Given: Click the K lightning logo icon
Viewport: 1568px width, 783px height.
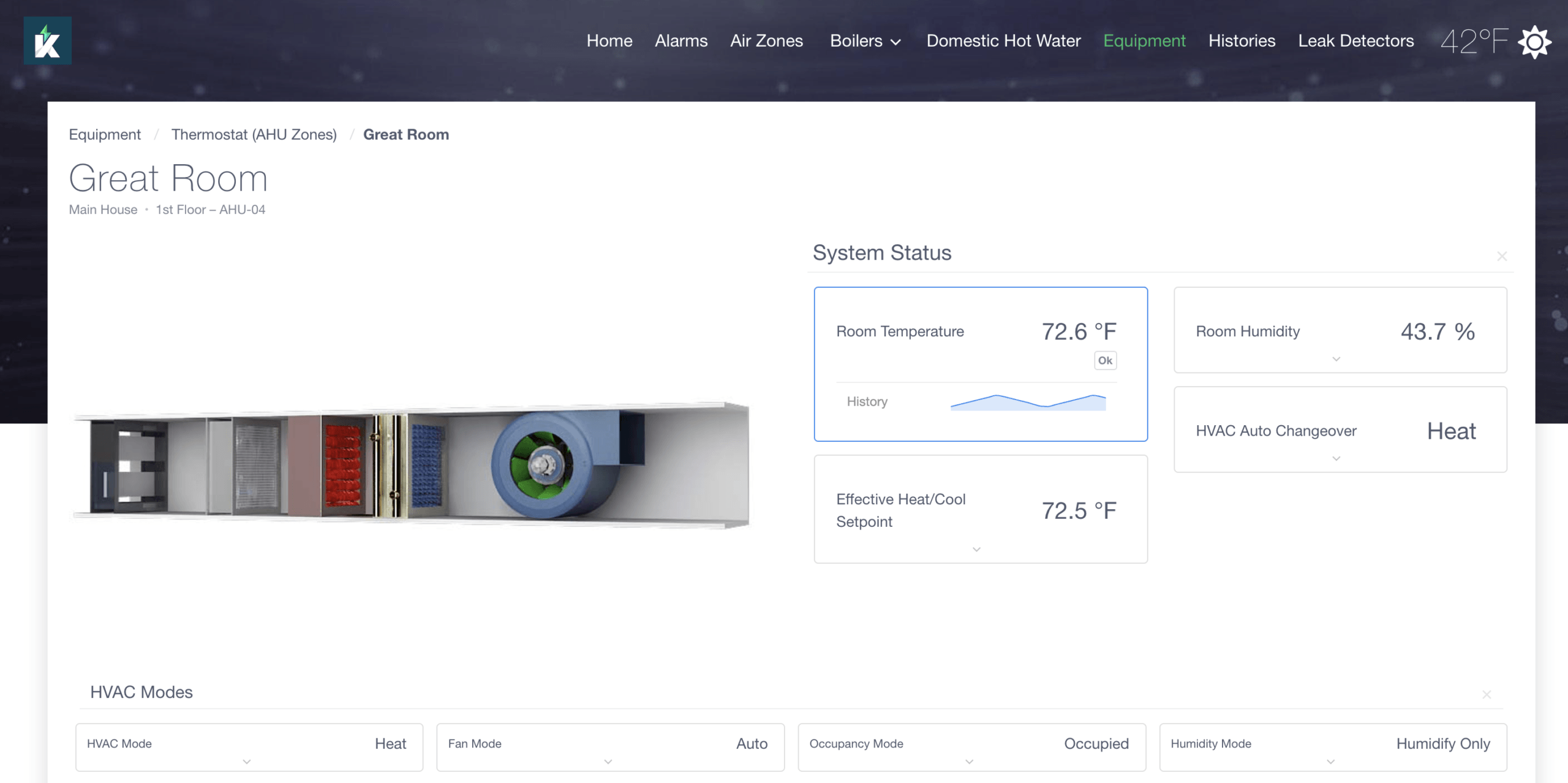Looking at the screenshot, I should coord(47,41).
